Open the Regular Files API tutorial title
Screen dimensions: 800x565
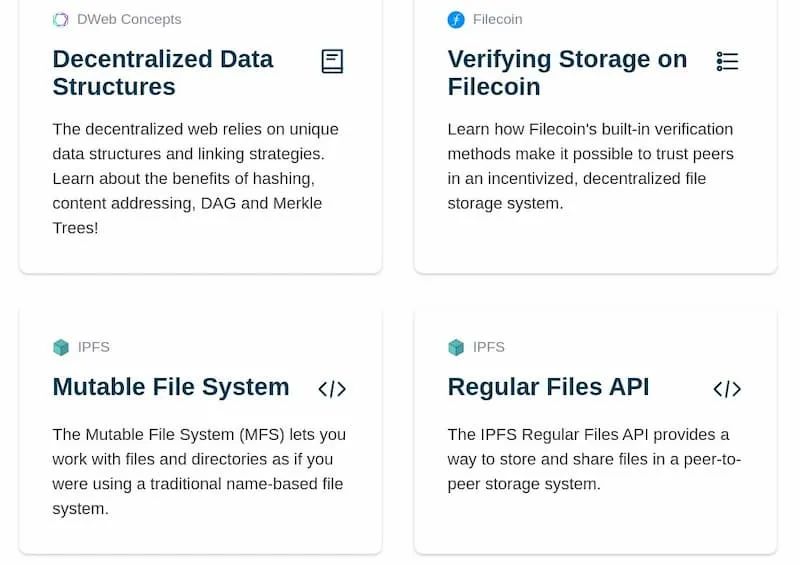548,387
